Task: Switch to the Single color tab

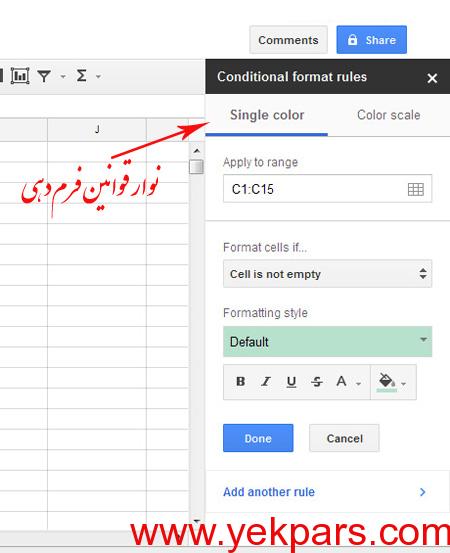Action: 267,115
